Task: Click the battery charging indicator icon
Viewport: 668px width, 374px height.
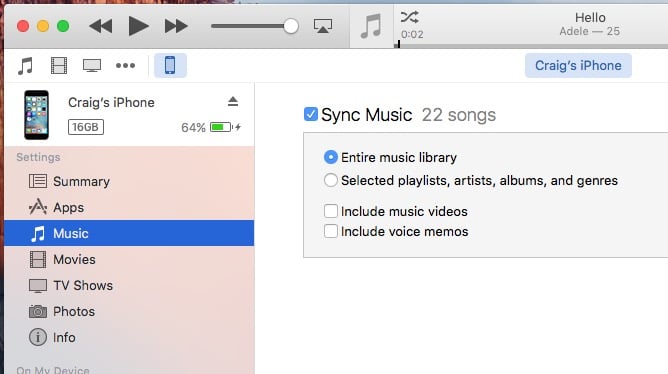Action: click(225, 127)
